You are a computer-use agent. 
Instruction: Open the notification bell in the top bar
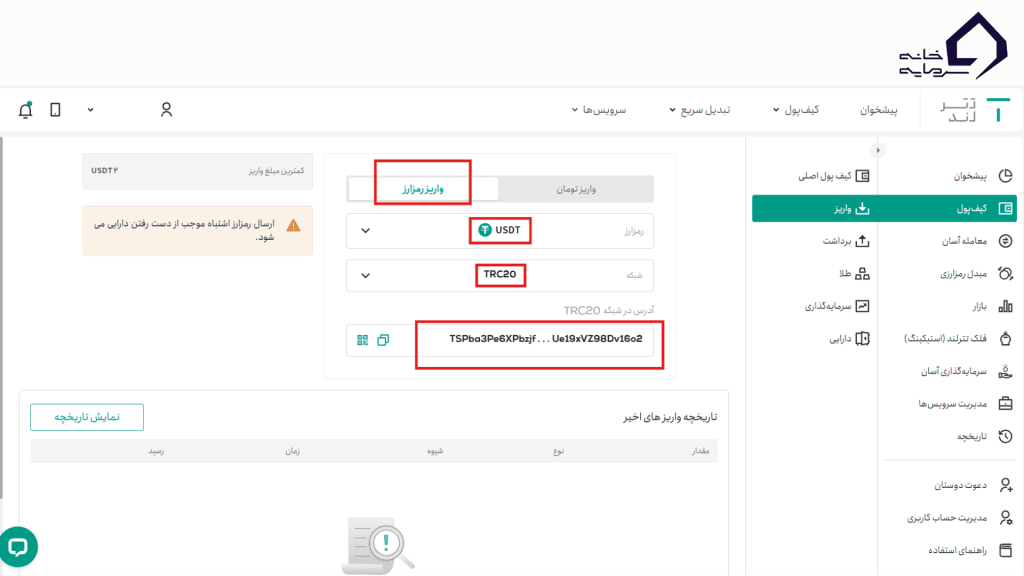click(x=25, y=110)
